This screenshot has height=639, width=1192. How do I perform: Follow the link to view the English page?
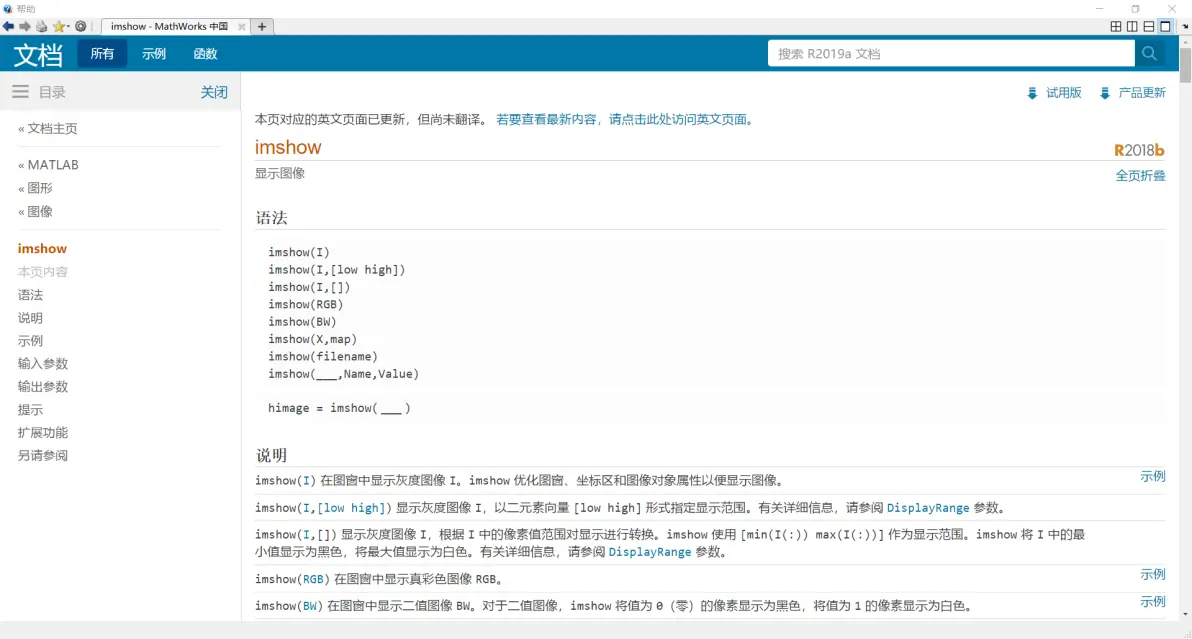click(624, 119)
